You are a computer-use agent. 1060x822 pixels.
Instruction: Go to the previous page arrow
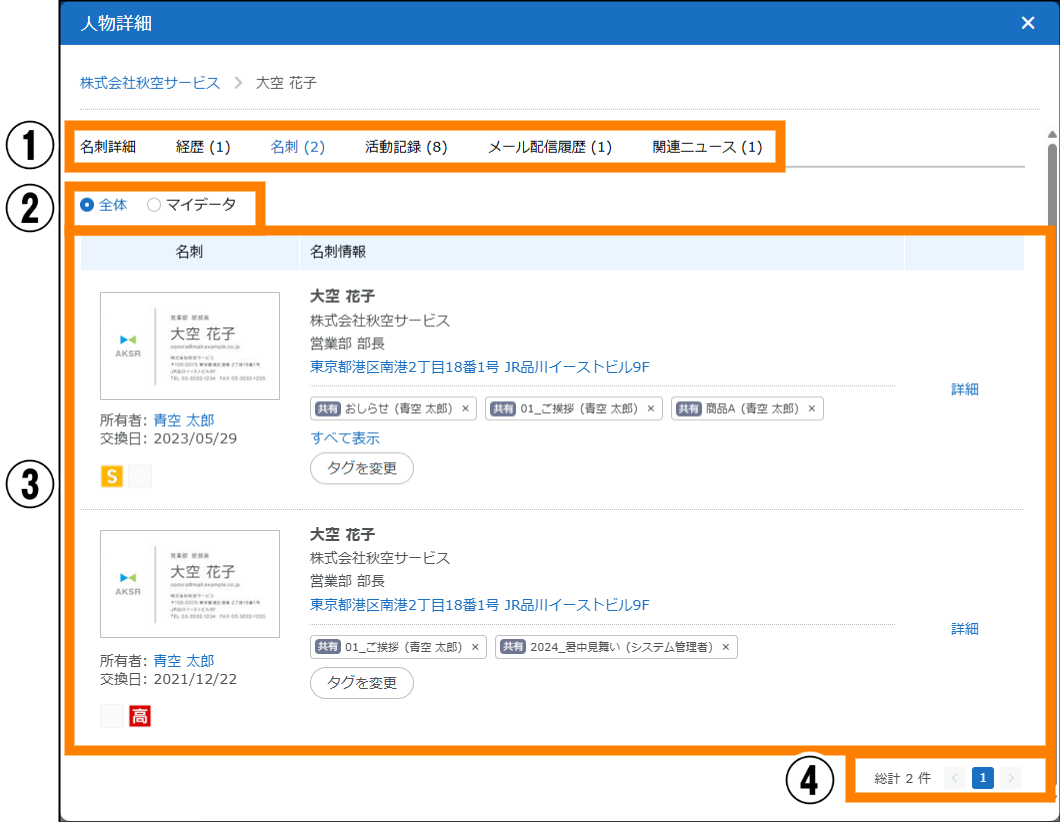tap(955, 778)
